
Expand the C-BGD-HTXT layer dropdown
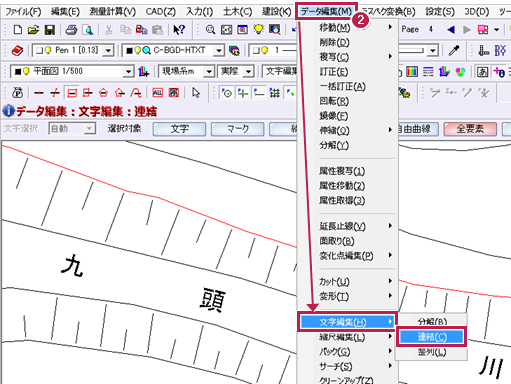pyautogui.click(x=219, y=51)
